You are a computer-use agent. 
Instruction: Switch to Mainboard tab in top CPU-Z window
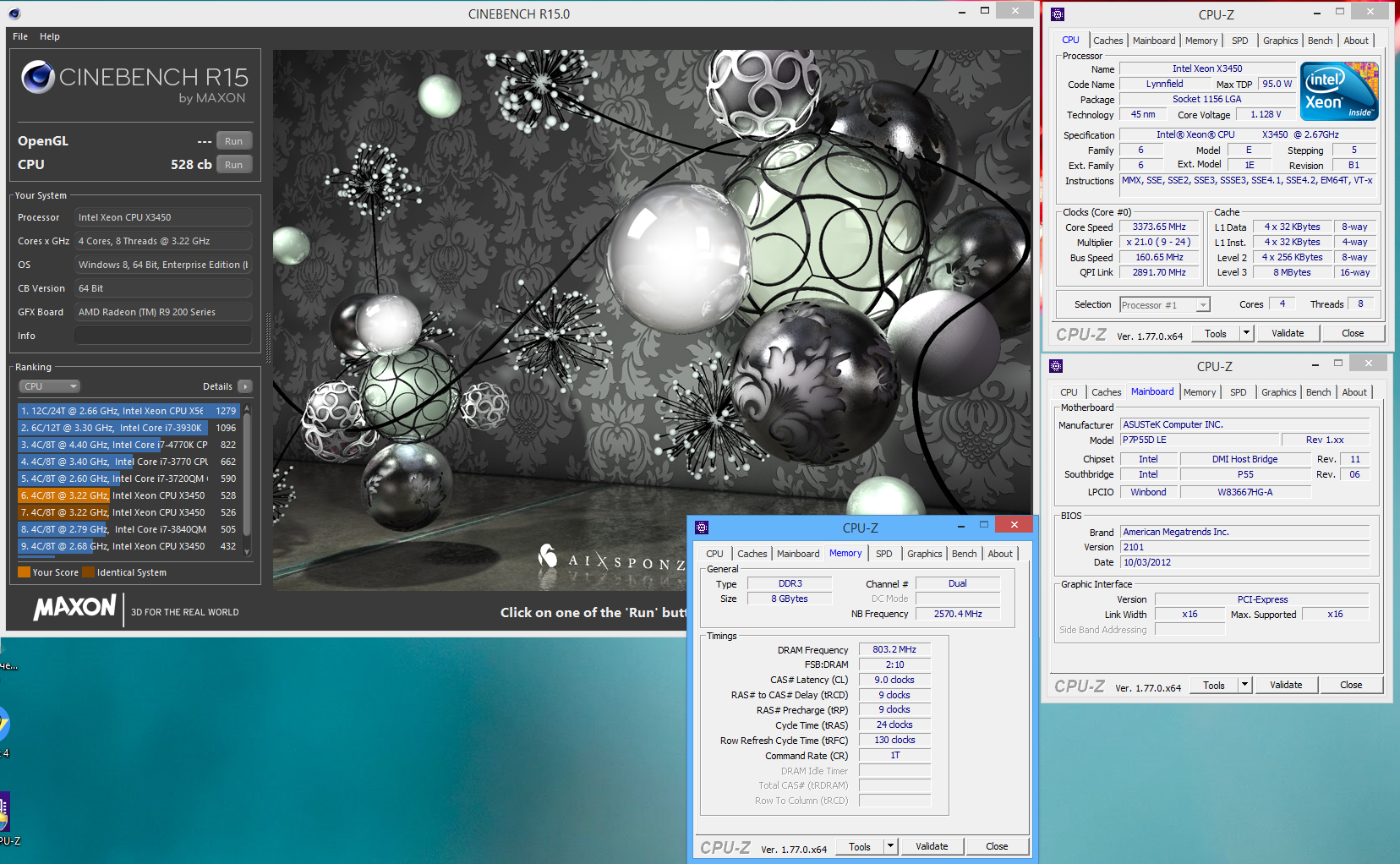tap(1154, 41)
